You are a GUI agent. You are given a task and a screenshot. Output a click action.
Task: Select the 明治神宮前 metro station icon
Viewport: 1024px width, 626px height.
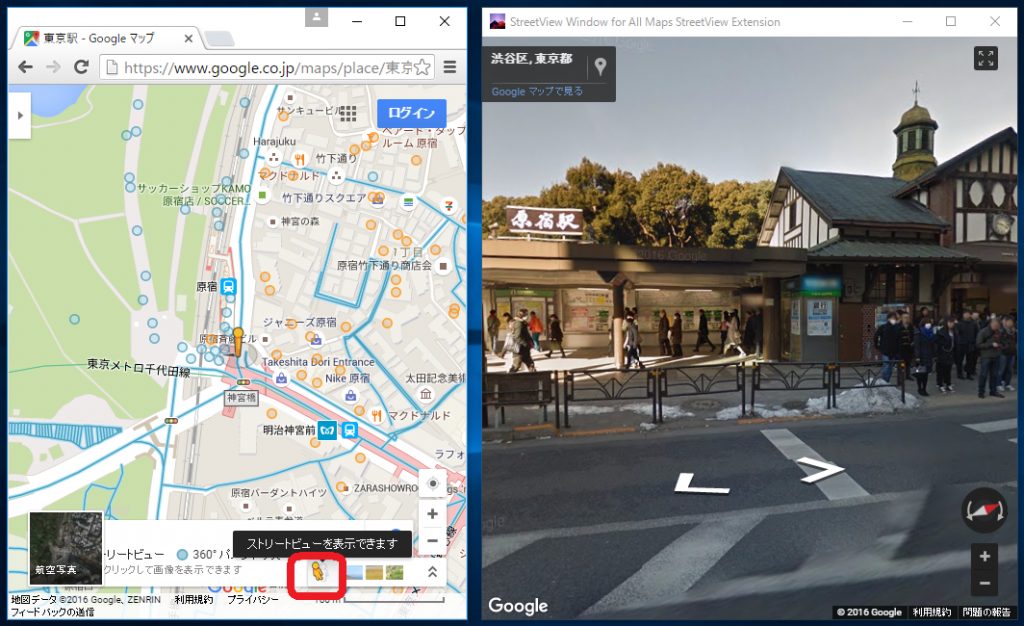[x=328, y=430]
